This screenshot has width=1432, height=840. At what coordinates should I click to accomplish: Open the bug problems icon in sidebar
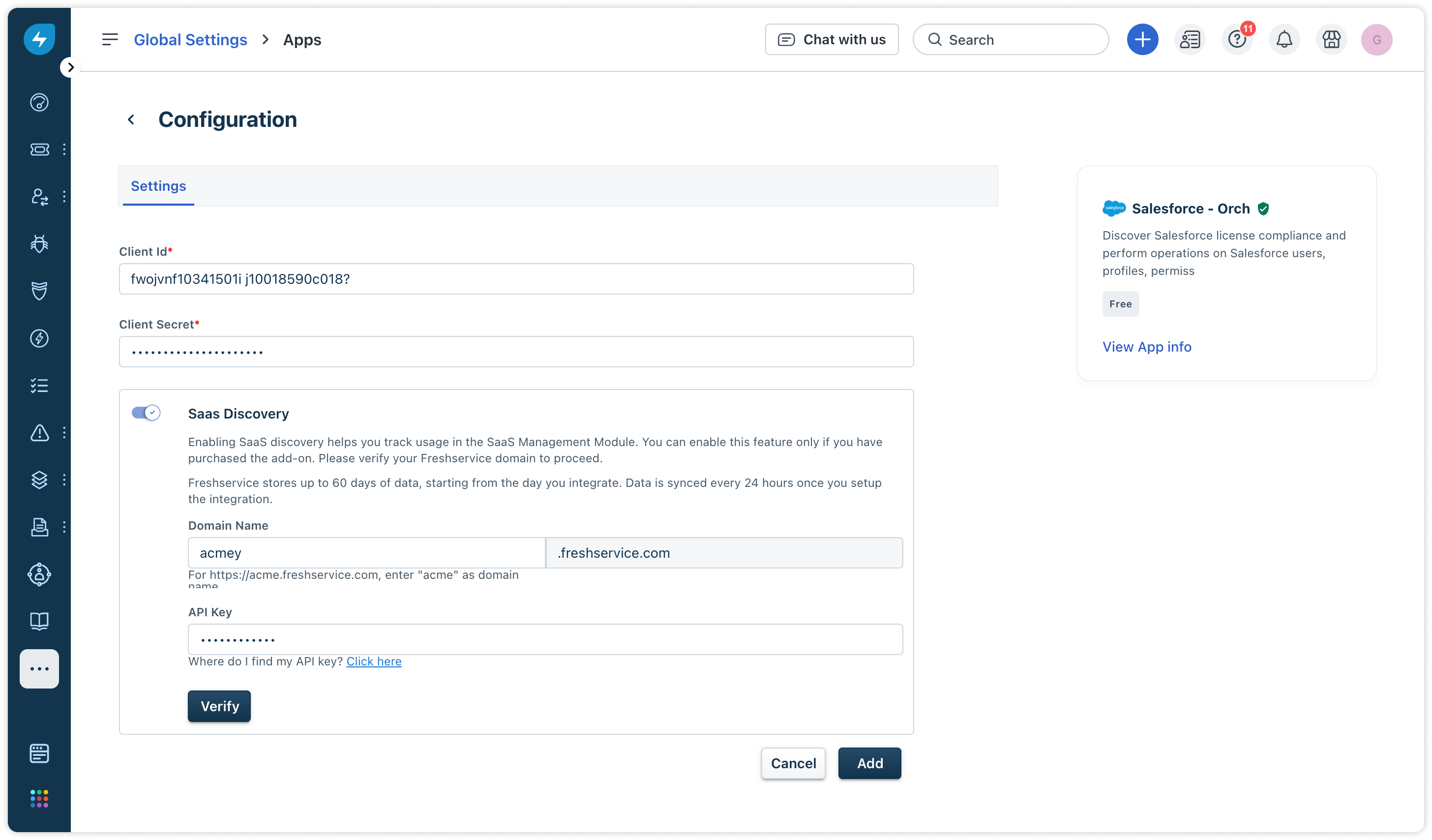39,244
